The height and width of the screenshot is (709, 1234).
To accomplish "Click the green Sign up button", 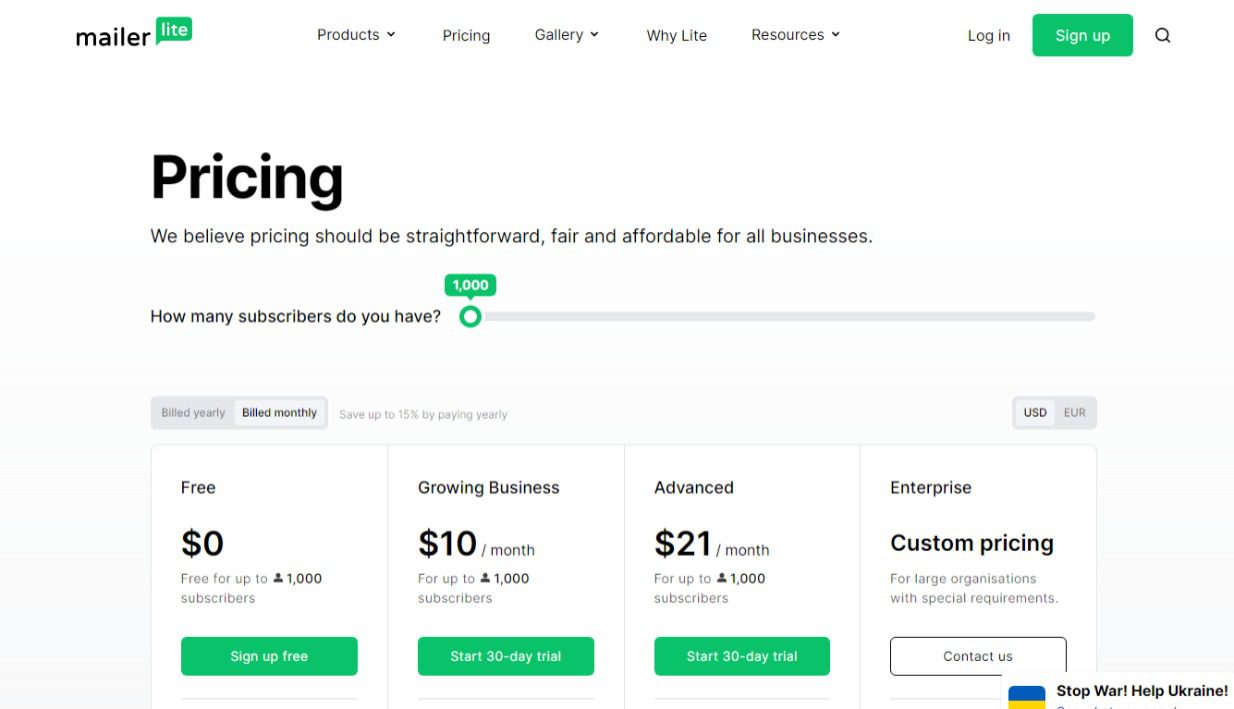I will (x=1082, y=35).
